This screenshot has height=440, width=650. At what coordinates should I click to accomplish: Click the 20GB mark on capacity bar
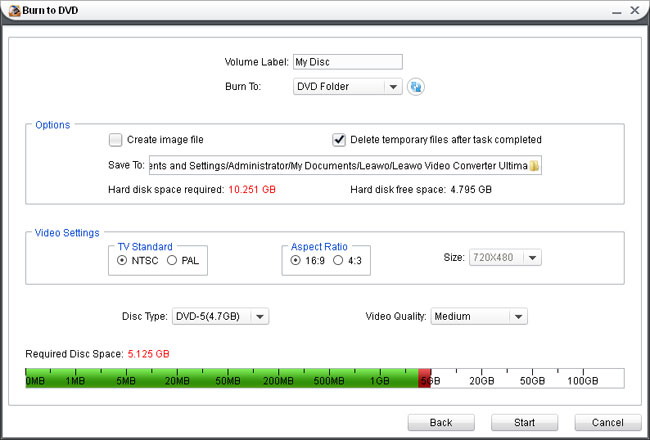click(482, 381)
